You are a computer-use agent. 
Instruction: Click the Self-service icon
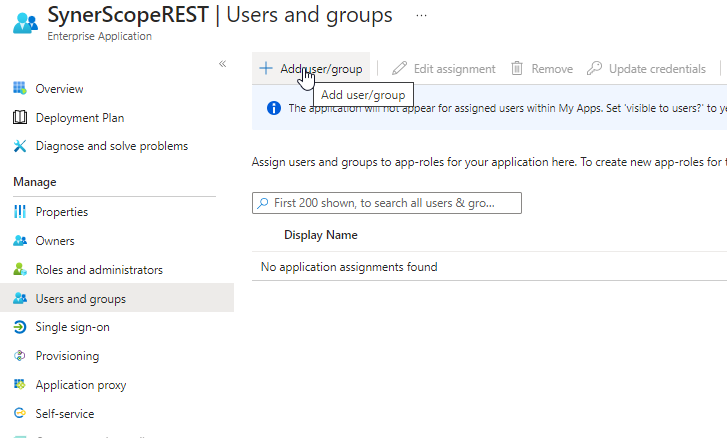point(20,413)
